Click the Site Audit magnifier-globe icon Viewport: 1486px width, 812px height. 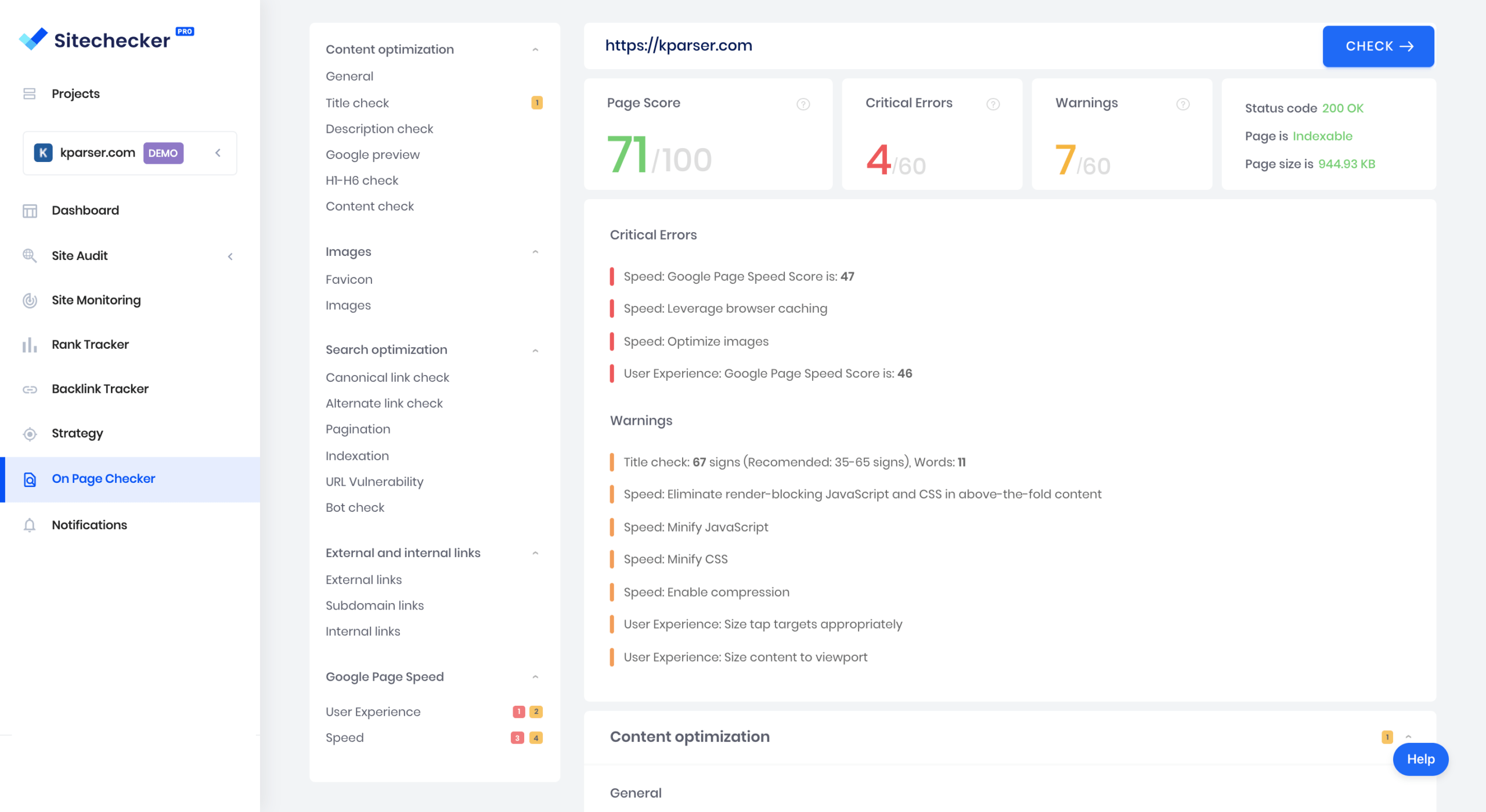(x=30, y=255)
